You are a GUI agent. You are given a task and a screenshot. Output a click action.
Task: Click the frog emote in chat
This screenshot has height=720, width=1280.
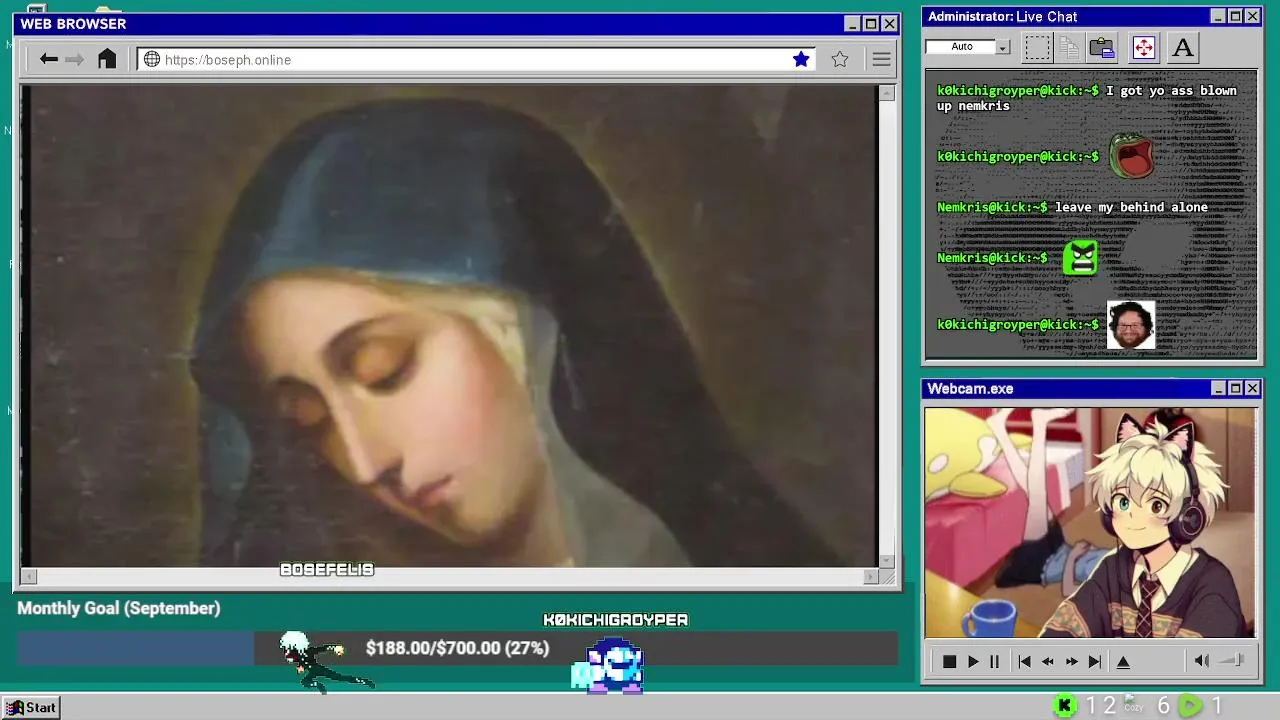point(1132,156)
